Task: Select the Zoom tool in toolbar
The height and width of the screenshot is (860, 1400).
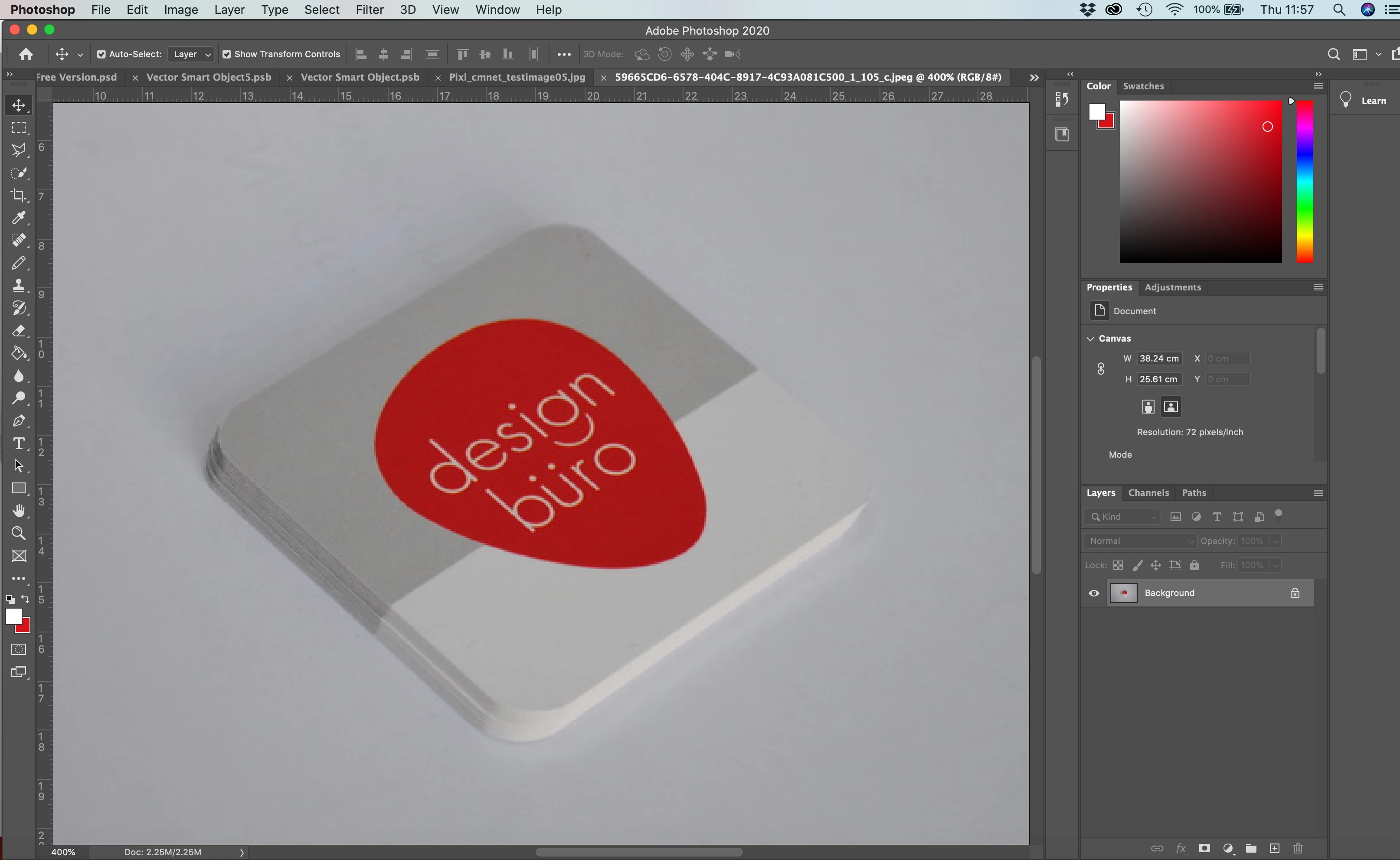Action: tap(19, 533)
